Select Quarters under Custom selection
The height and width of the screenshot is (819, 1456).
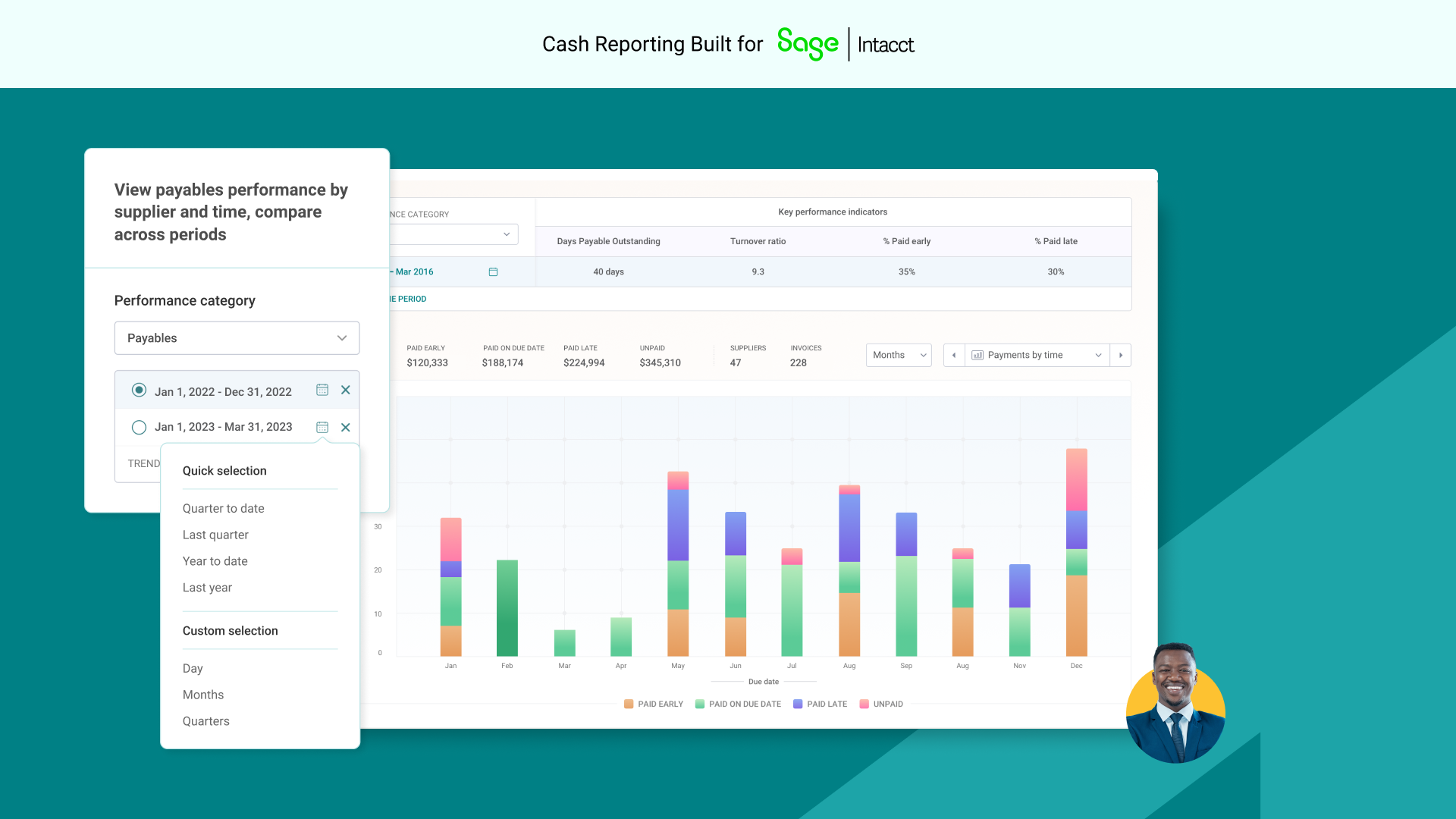tap(206, 721)
